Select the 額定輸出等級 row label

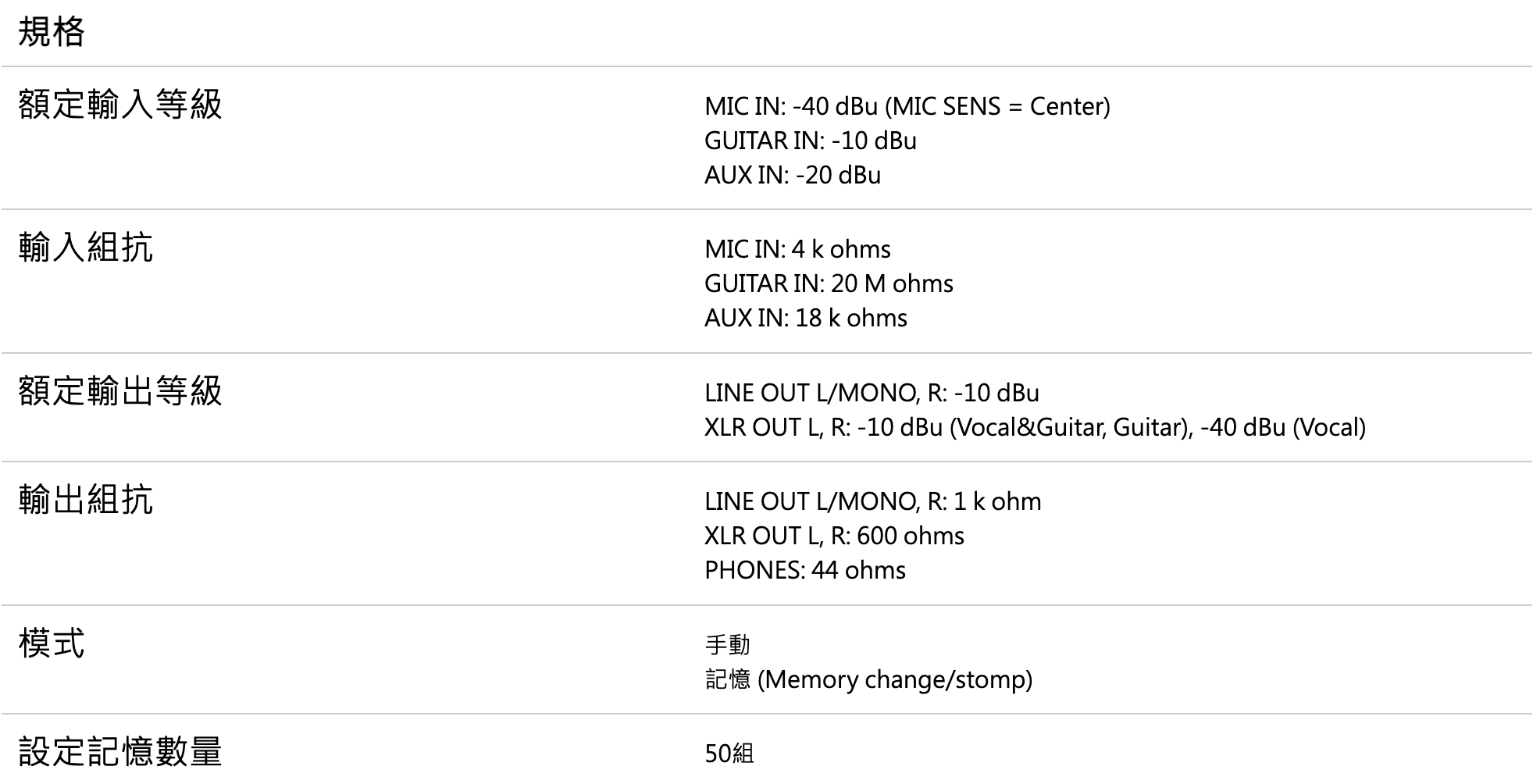click(120, 390)
